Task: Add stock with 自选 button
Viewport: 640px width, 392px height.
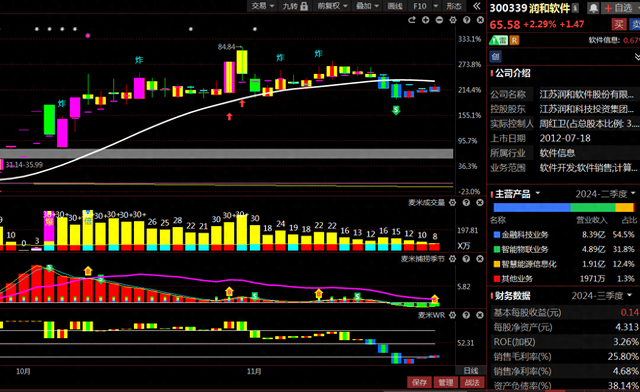Action: tap(619, 8)
